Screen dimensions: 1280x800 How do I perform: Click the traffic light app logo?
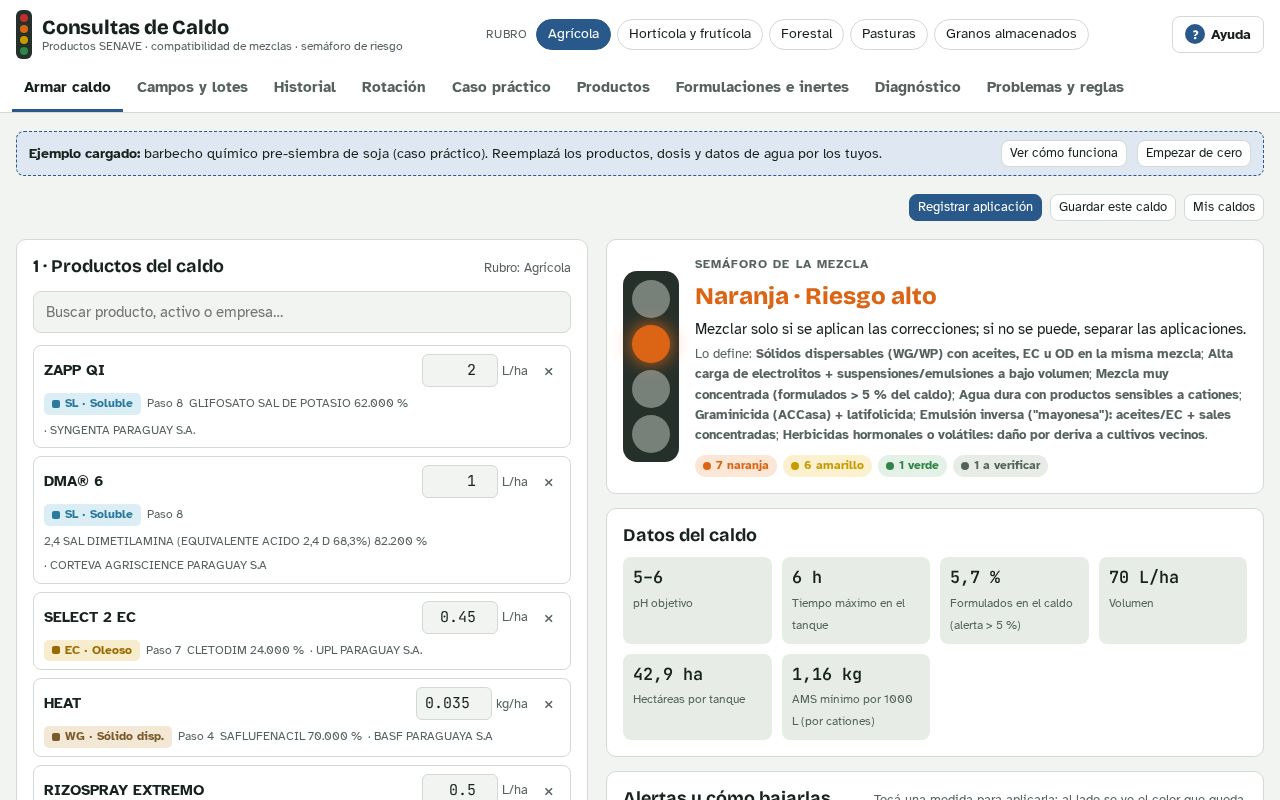(24, 34)
